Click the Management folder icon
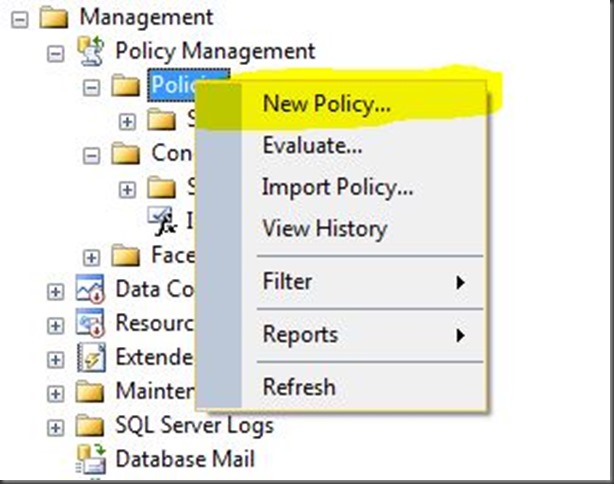Screen dimensions: 614x484 click(55, 16)
